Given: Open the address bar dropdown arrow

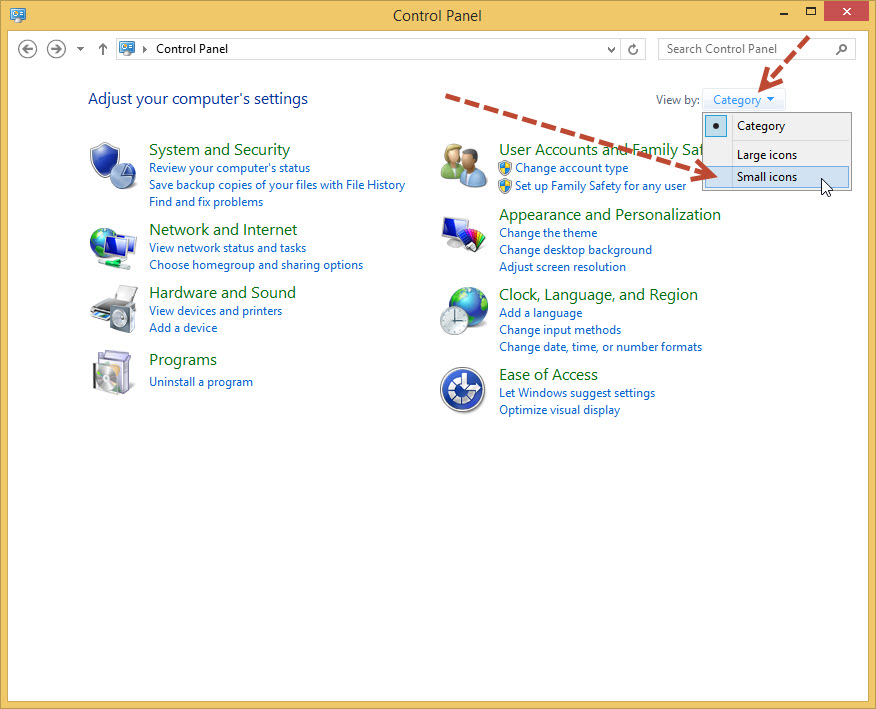Looking at the screenshot, I should click(x=610, y=48).
